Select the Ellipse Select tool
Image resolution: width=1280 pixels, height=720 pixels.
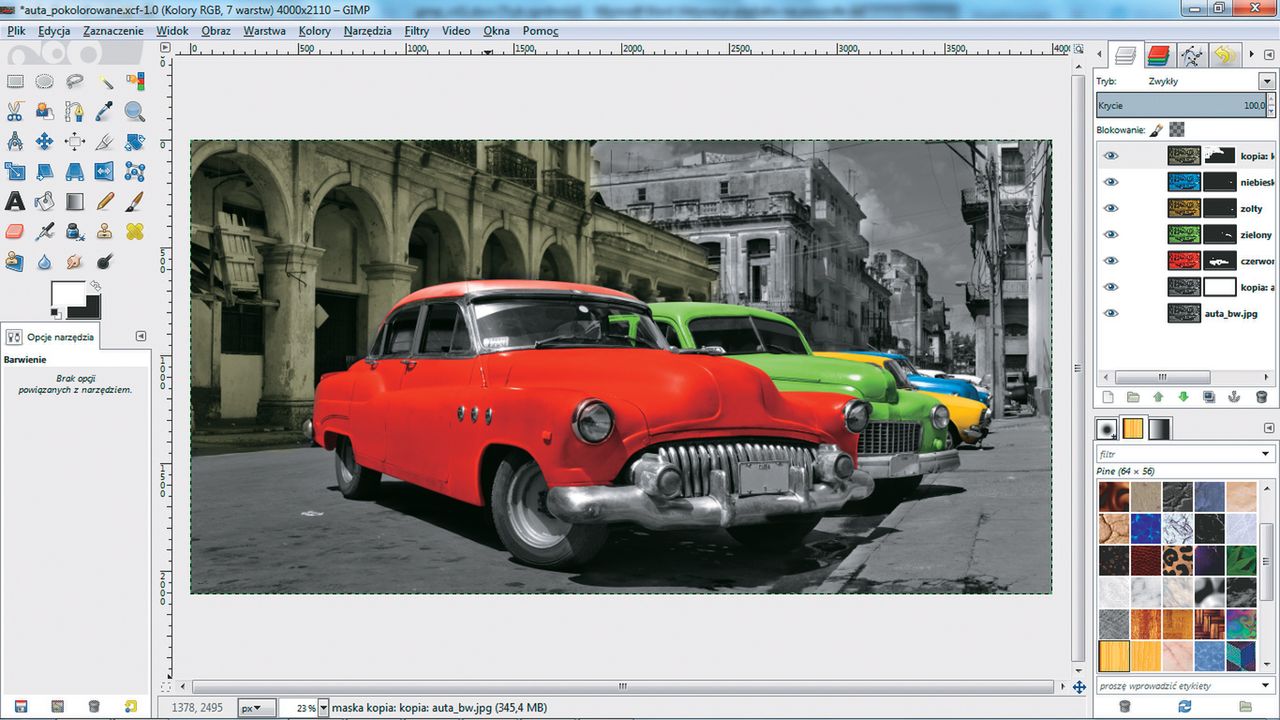coord(45,81)
